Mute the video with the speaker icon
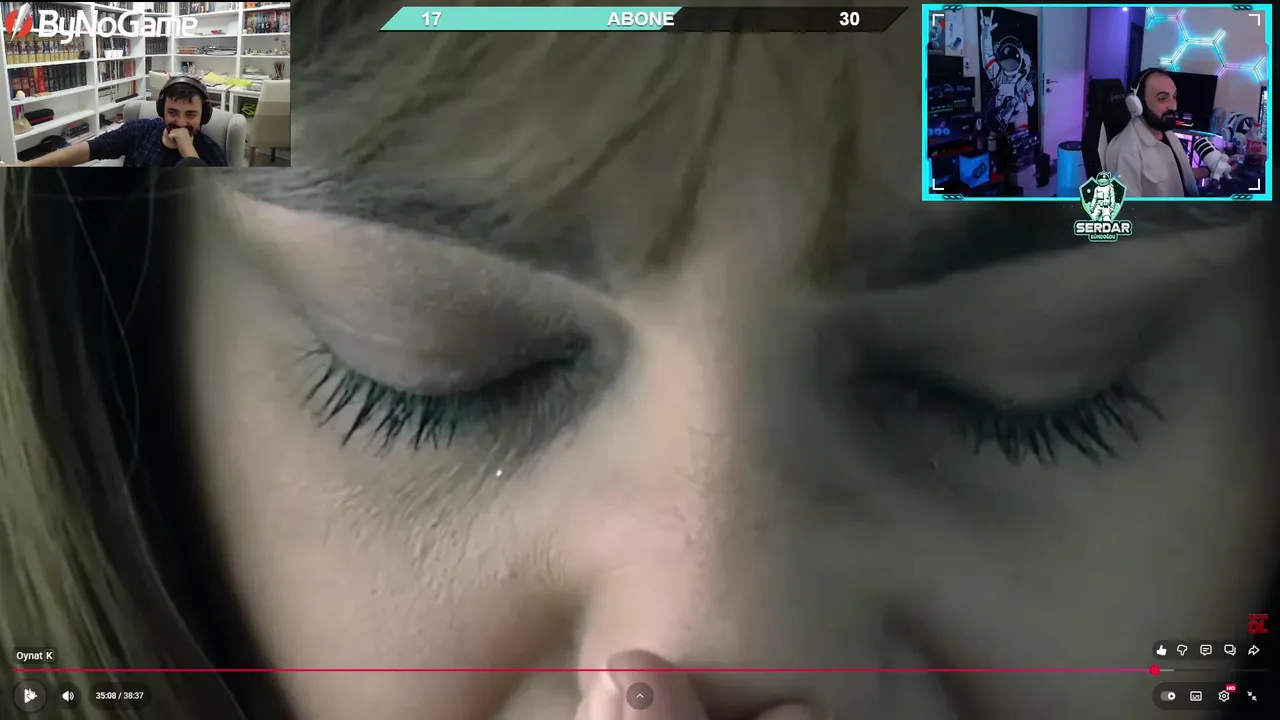Image resolution: width=1280 pixels, height=720 pixels. click(68, 696)
